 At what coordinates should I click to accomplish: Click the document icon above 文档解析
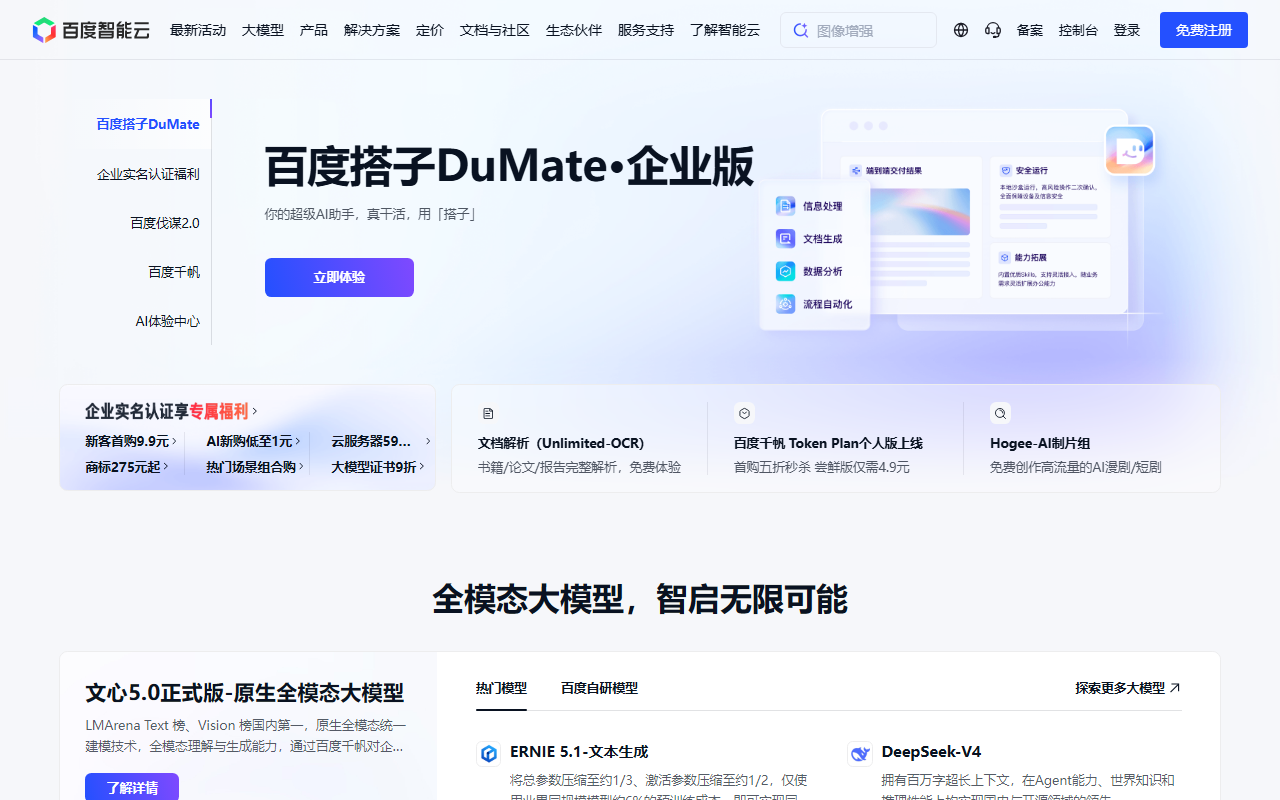(488, 413)
